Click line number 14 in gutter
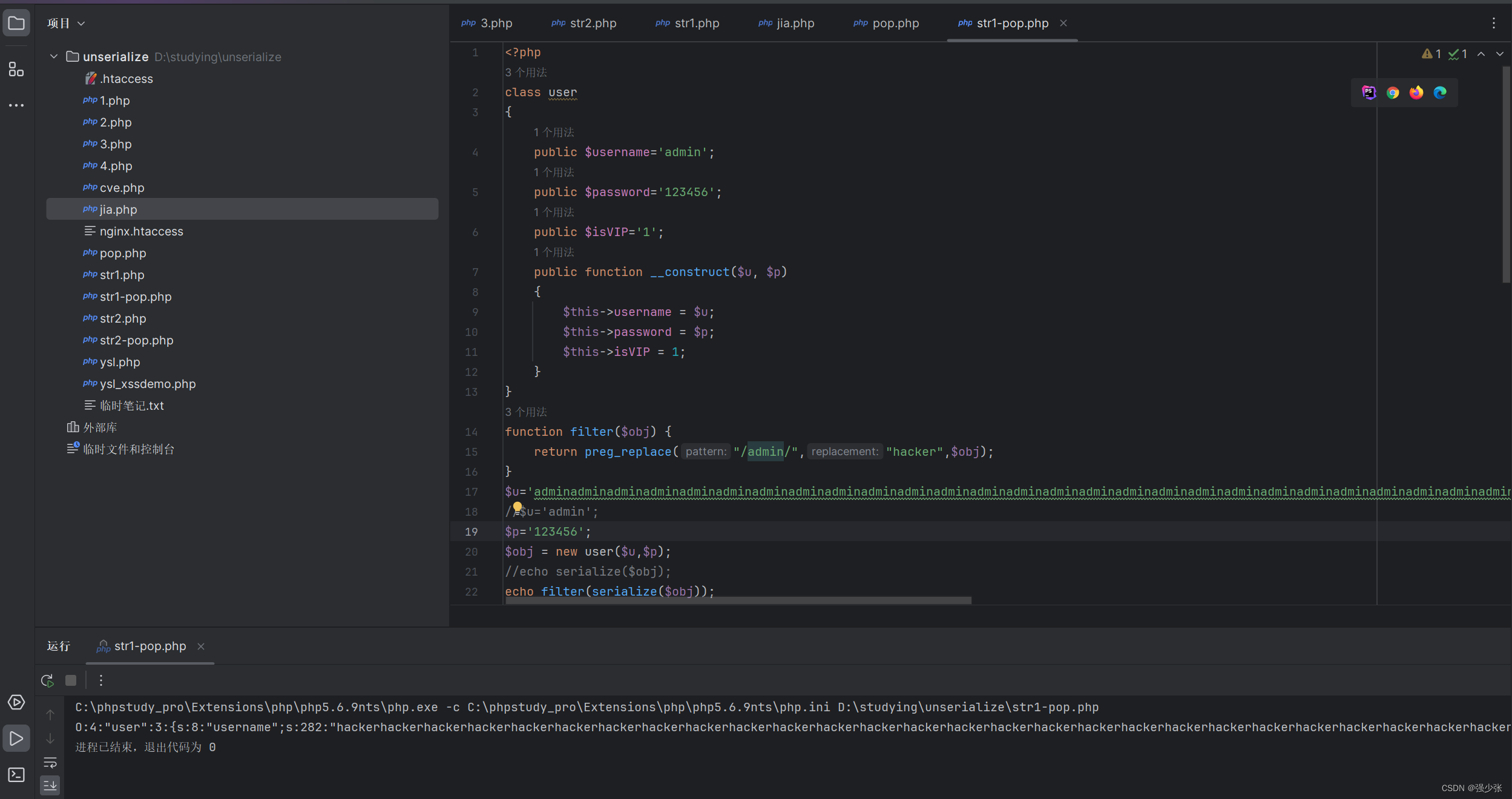 tap(471, 432)
